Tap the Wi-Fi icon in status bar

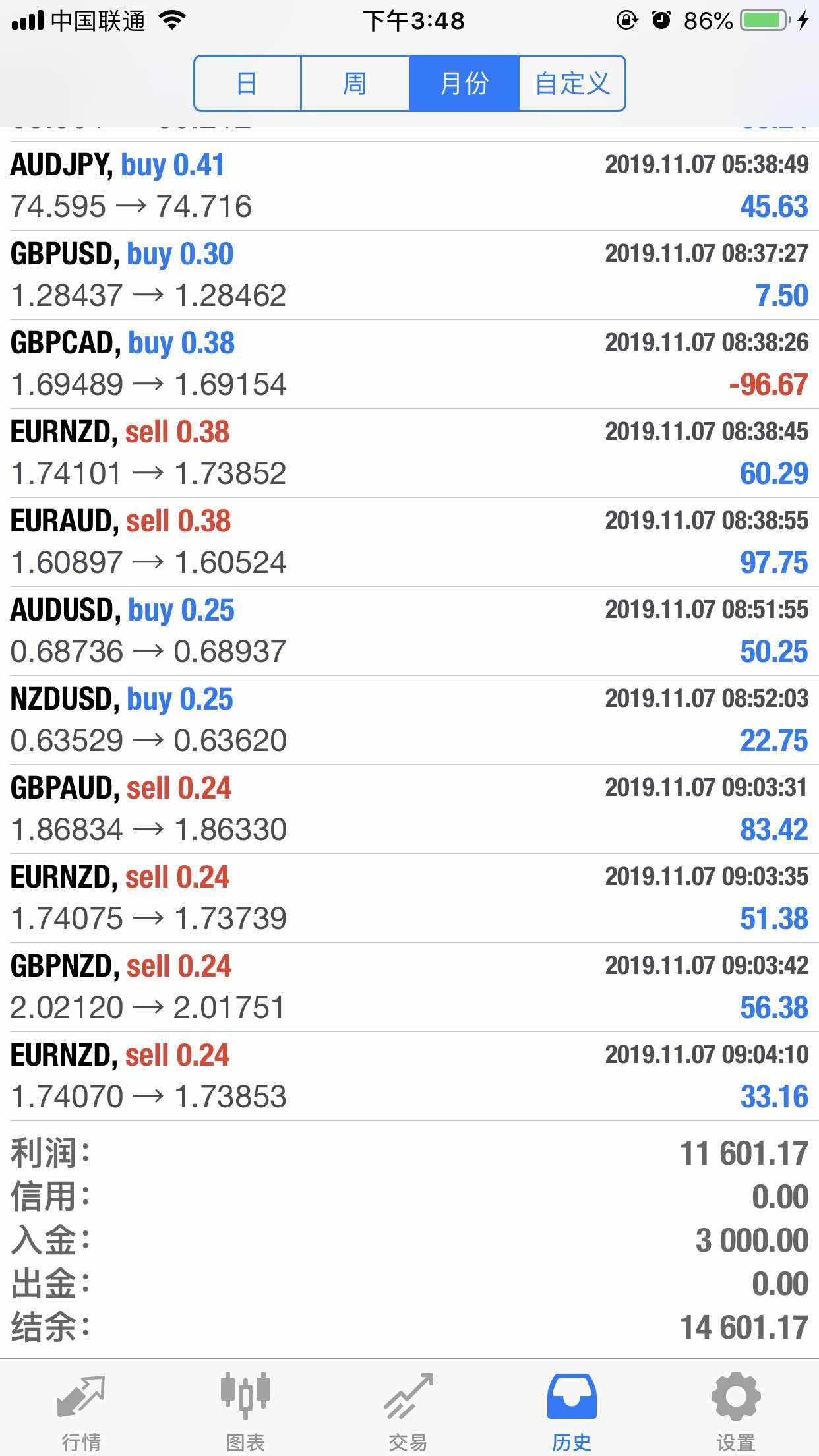click(172, 21)
